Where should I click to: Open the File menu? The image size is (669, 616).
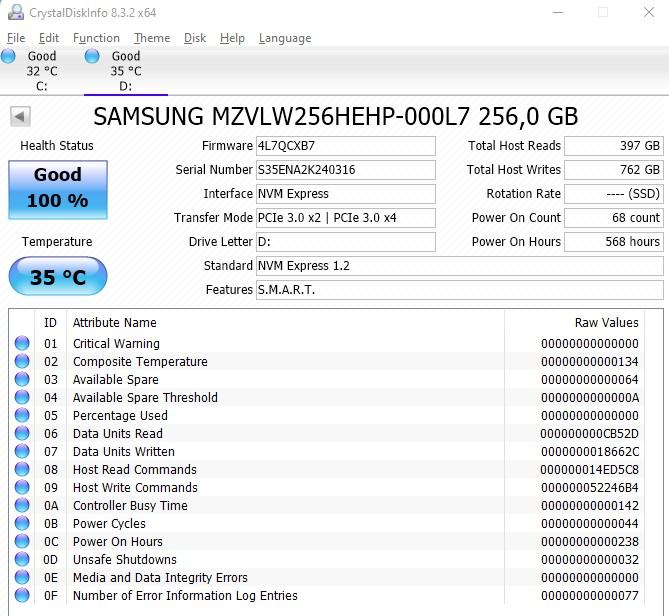(x=16, y=38)
